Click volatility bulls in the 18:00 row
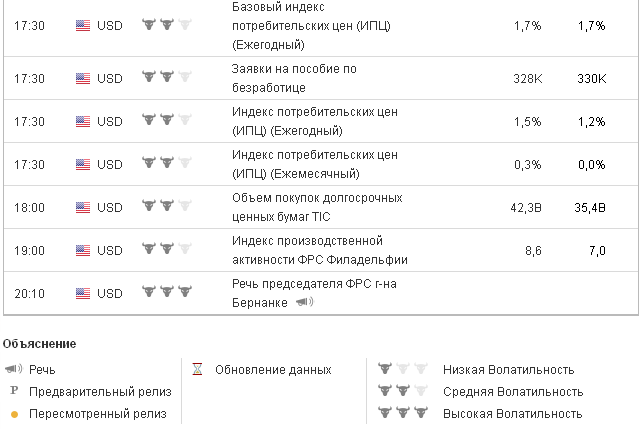The width and height of the screenshot is (642, 429). point(167,207)
